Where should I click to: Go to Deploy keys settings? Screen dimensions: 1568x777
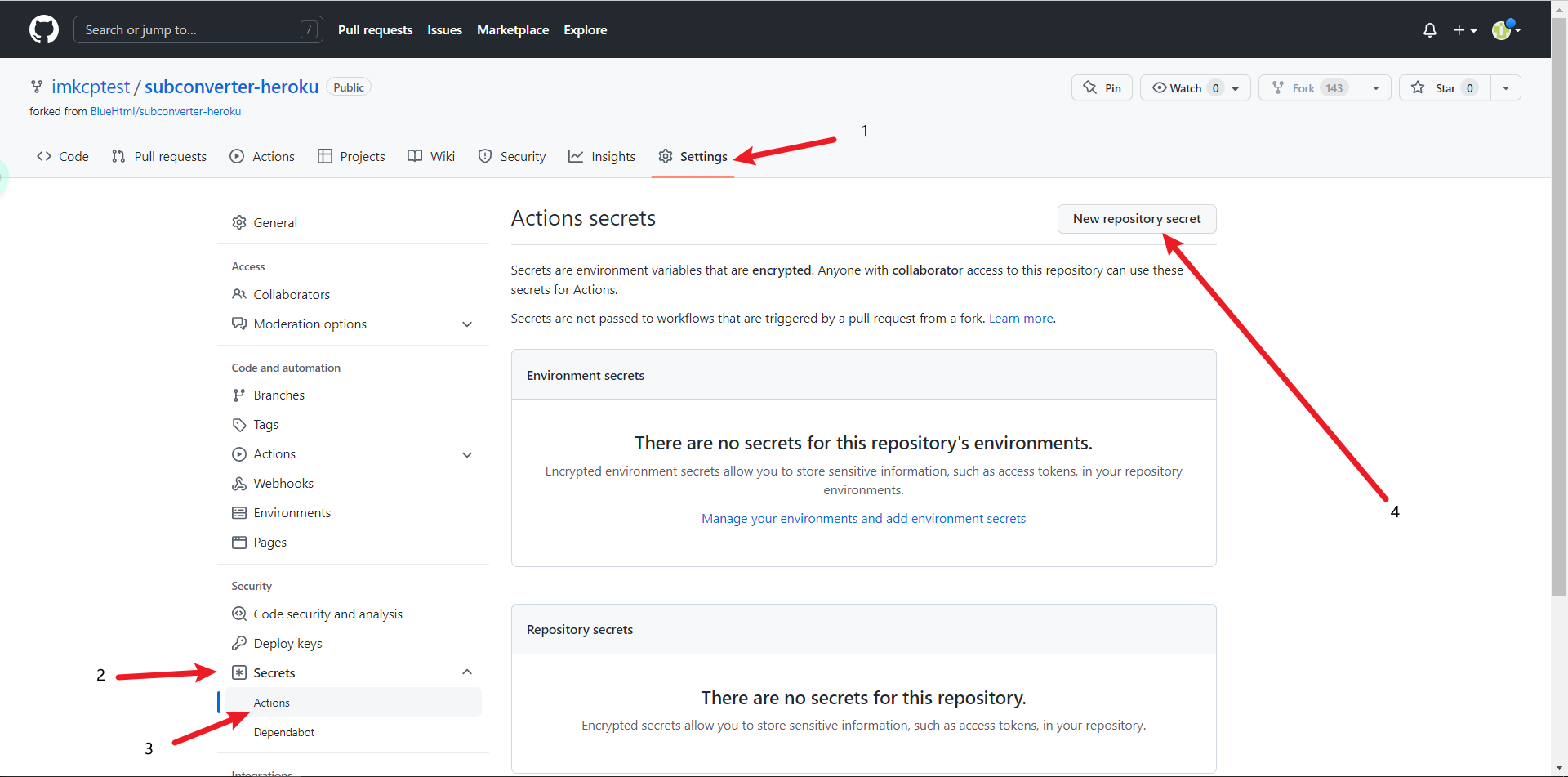(x=287, y=644)
